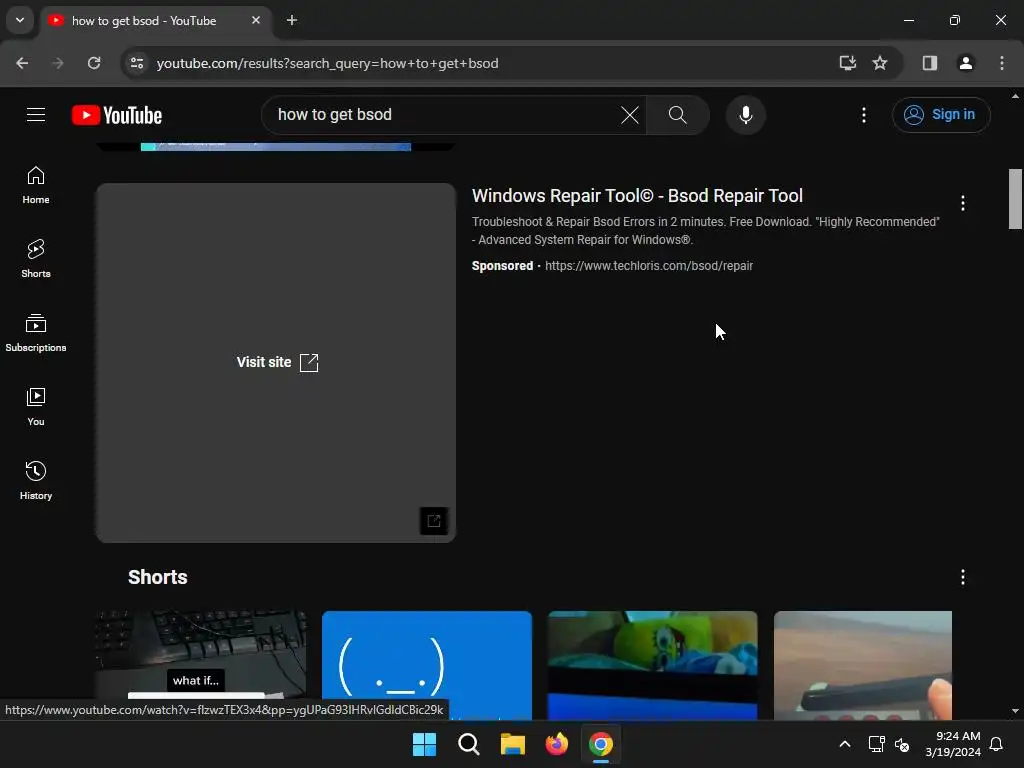Click the scrollbar down arrow
The image size is (1024, 768).
pyautogui.click(x=1015, y=711)
